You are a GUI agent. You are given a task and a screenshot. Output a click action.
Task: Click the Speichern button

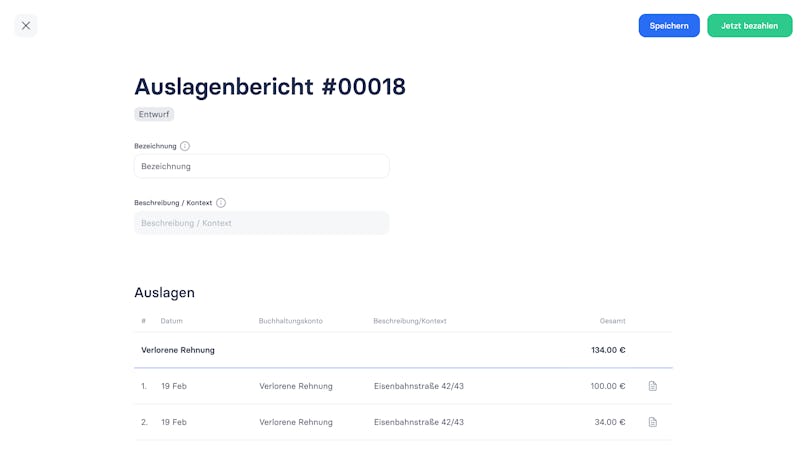(669, 26)
